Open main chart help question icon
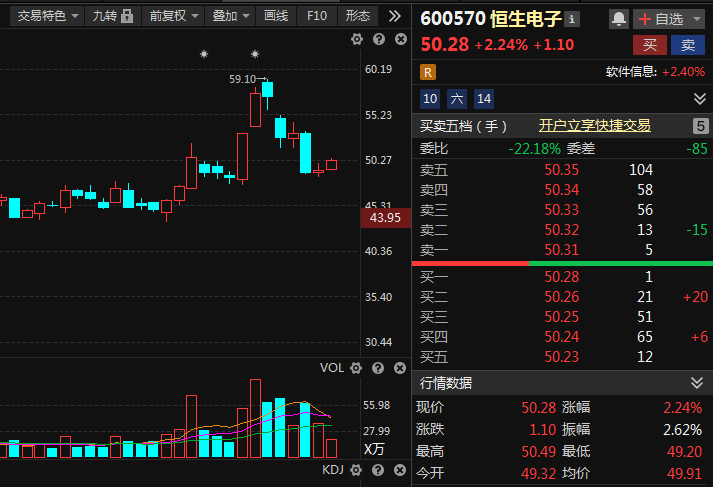713x487 pixels. click(x=379, y=40)
